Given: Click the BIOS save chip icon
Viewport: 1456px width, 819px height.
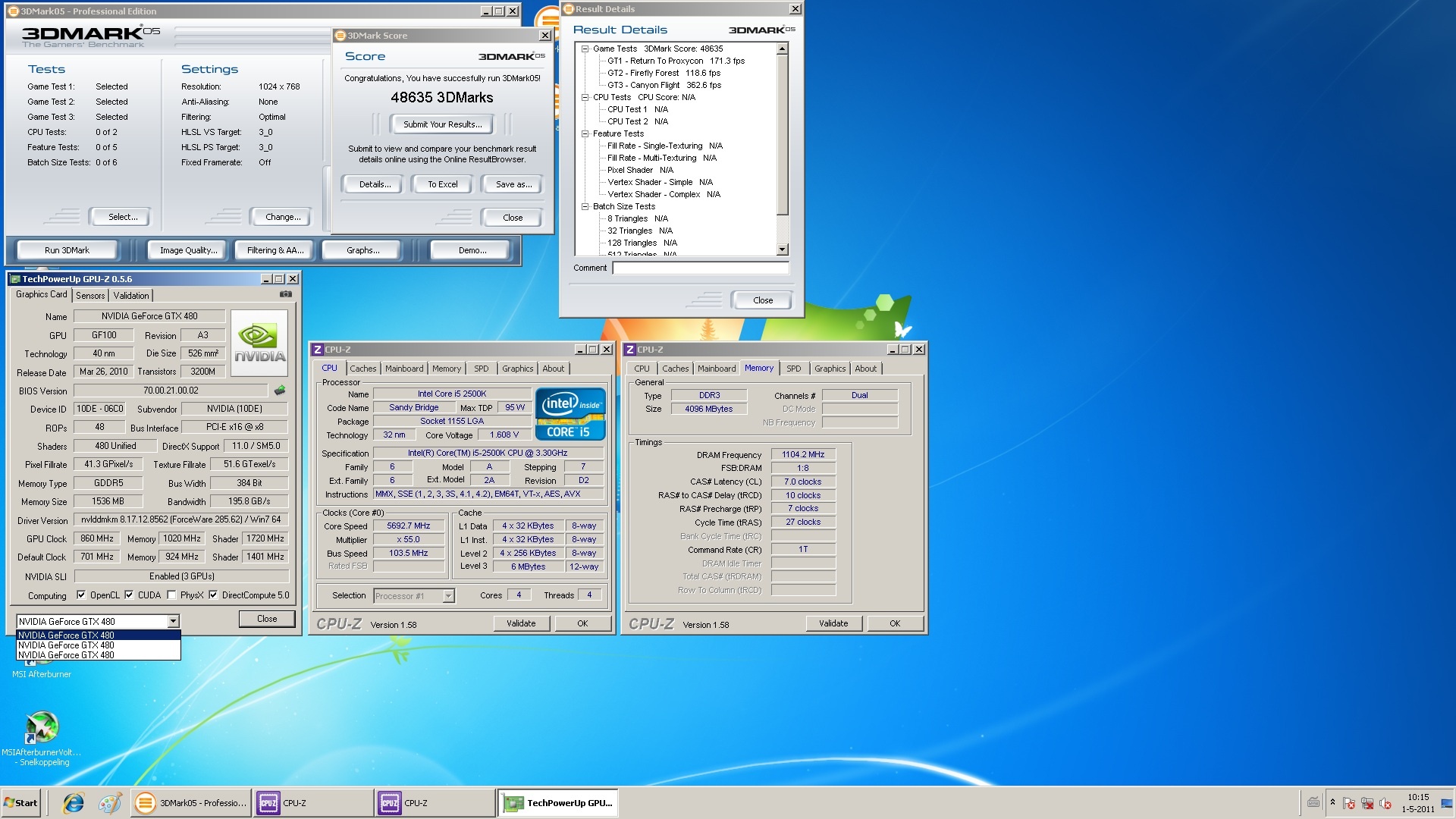Looking at the screenshot, I should tap(280, 391).
